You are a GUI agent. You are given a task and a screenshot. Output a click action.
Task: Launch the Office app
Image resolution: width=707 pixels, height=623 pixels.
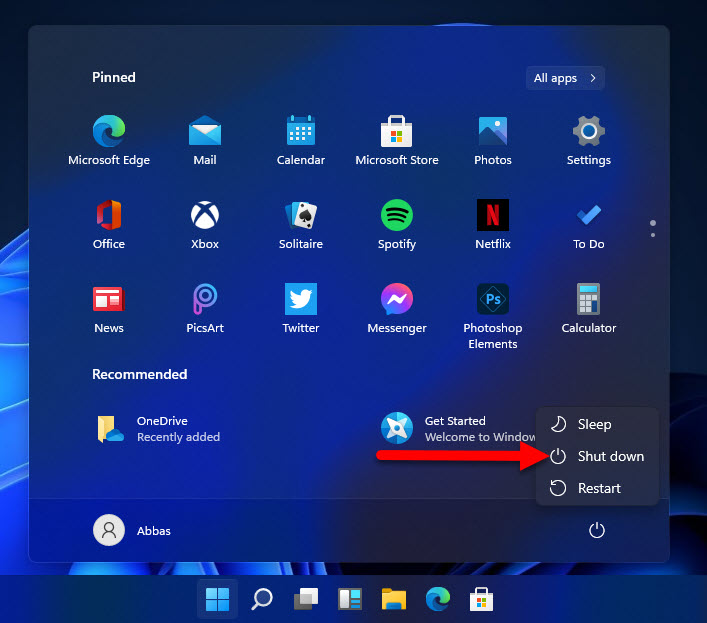click(x=109, y=224)
